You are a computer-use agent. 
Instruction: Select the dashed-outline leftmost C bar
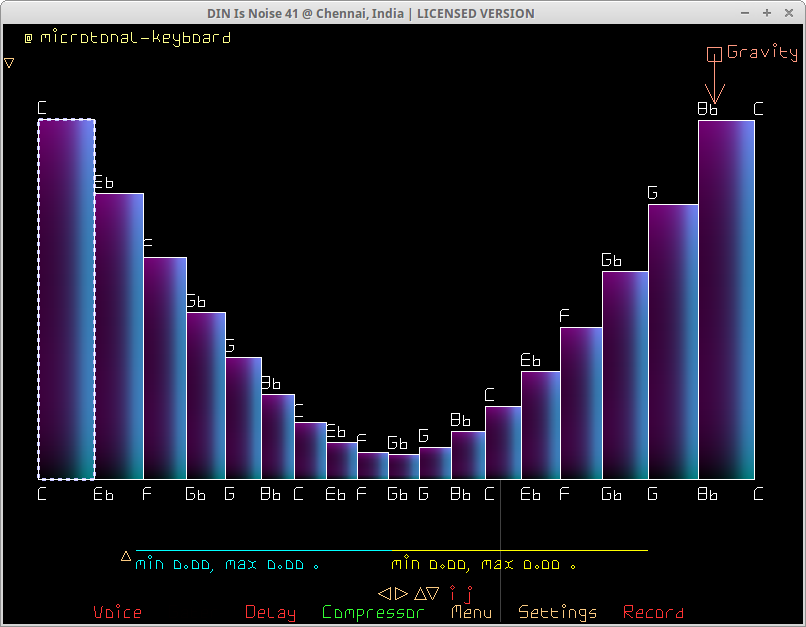pyautogui.click(x=66, y=300)
